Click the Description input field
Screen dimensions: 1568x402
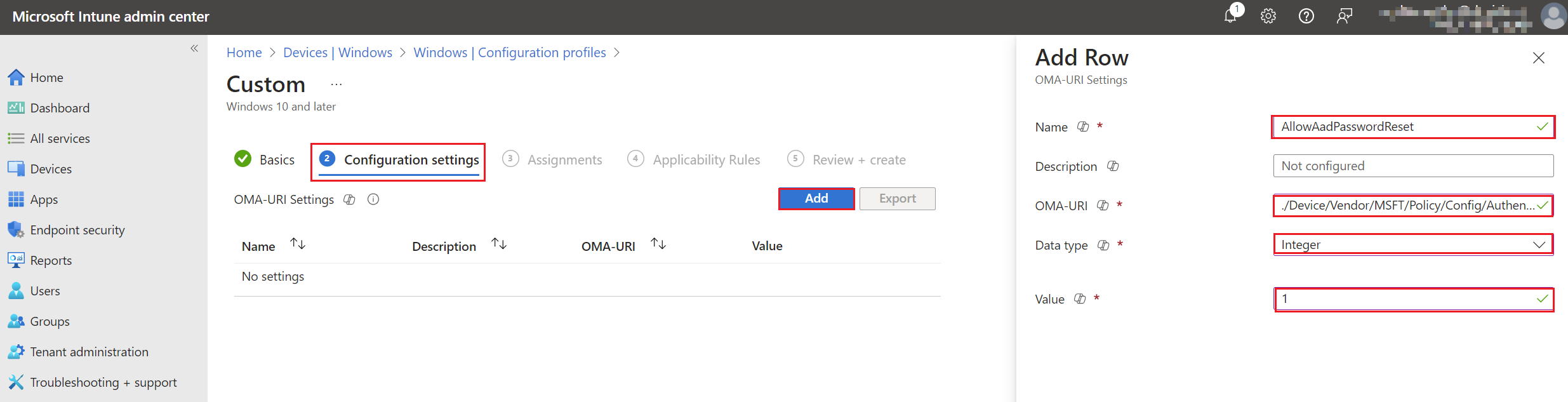[x=1414, y=166]
